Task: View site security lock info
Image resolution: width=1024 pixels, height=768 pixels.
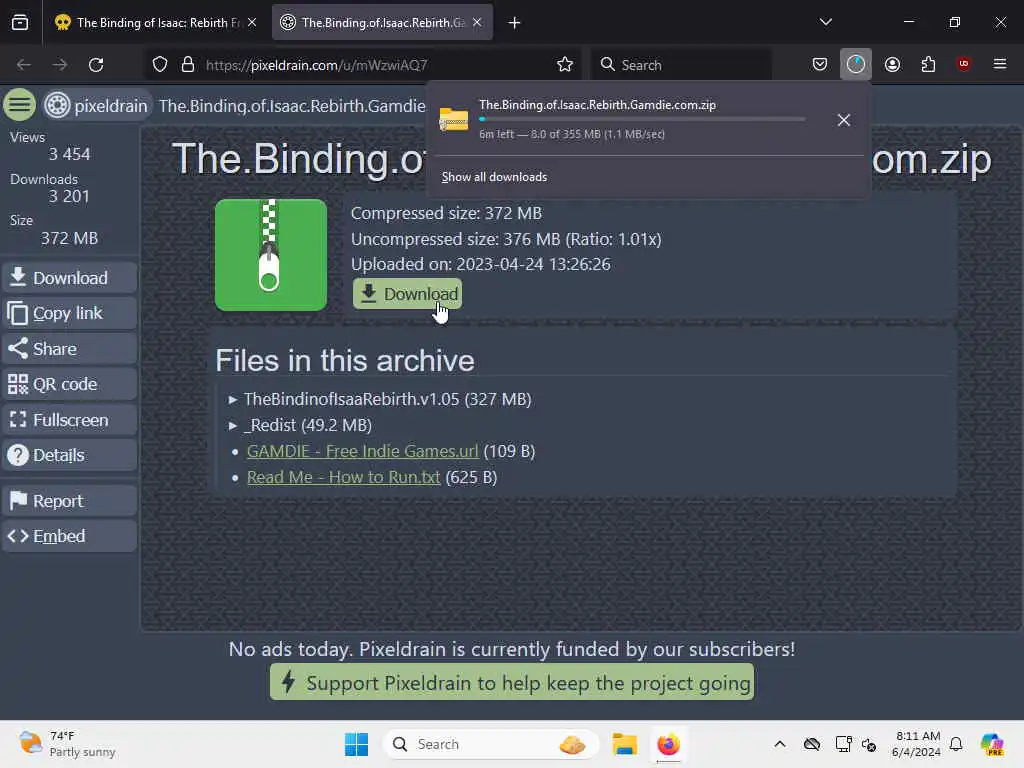Action: [x=188, y=64]
